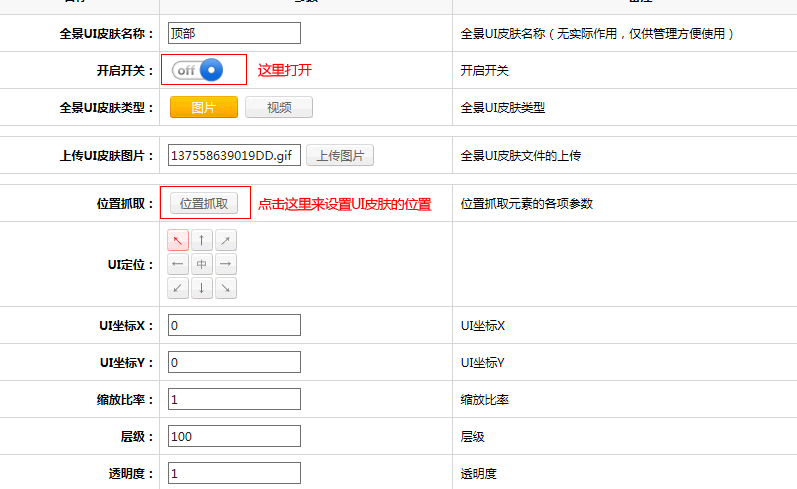The width and height of the screenshot is (797, 489).
Task: Click the uploaded file name field
Action: click(x=234, y=156)
